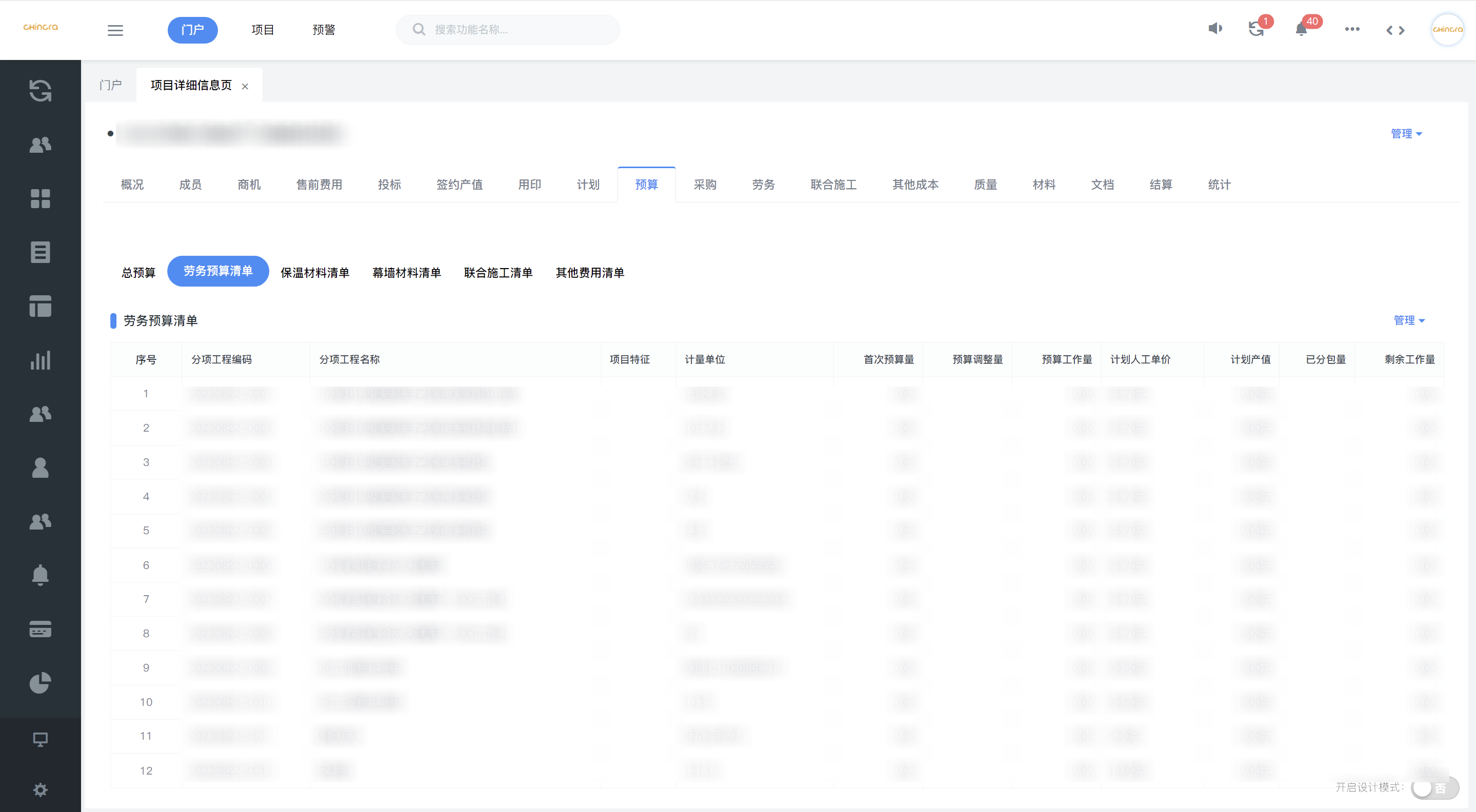Click the code brackets icon in the header
The height and width of the screenshot is (812, 1476).
1395,30
